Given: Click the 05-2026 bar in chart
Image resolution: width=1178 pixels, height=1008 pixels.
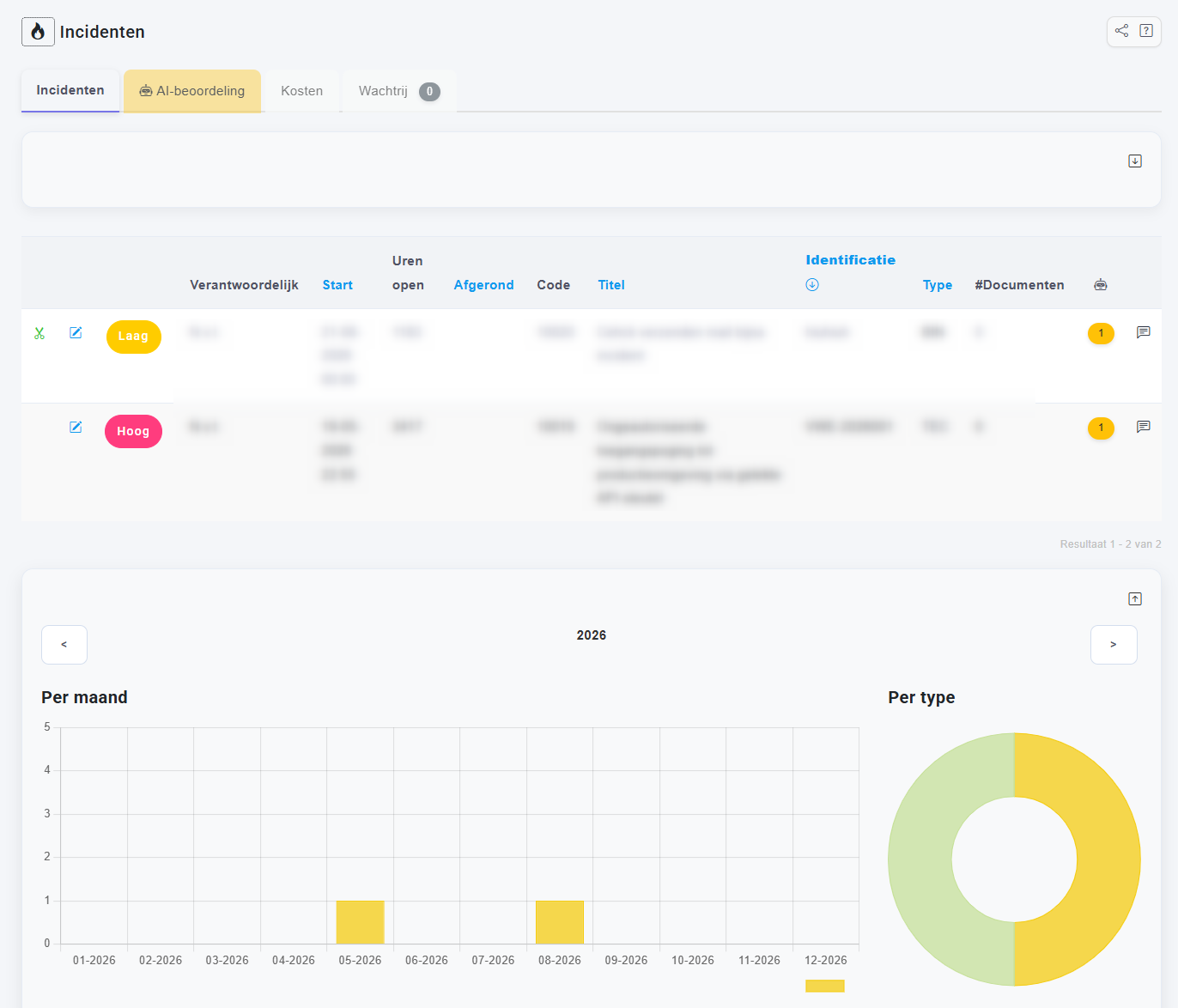Looking at the screenshot, I should tap(360, 922).
